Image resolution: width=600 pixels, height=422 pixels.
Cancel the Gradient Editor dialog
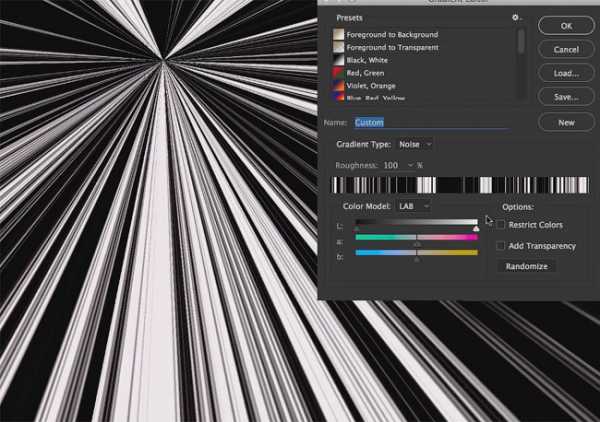pyautogui.click(x=566, y=49)
